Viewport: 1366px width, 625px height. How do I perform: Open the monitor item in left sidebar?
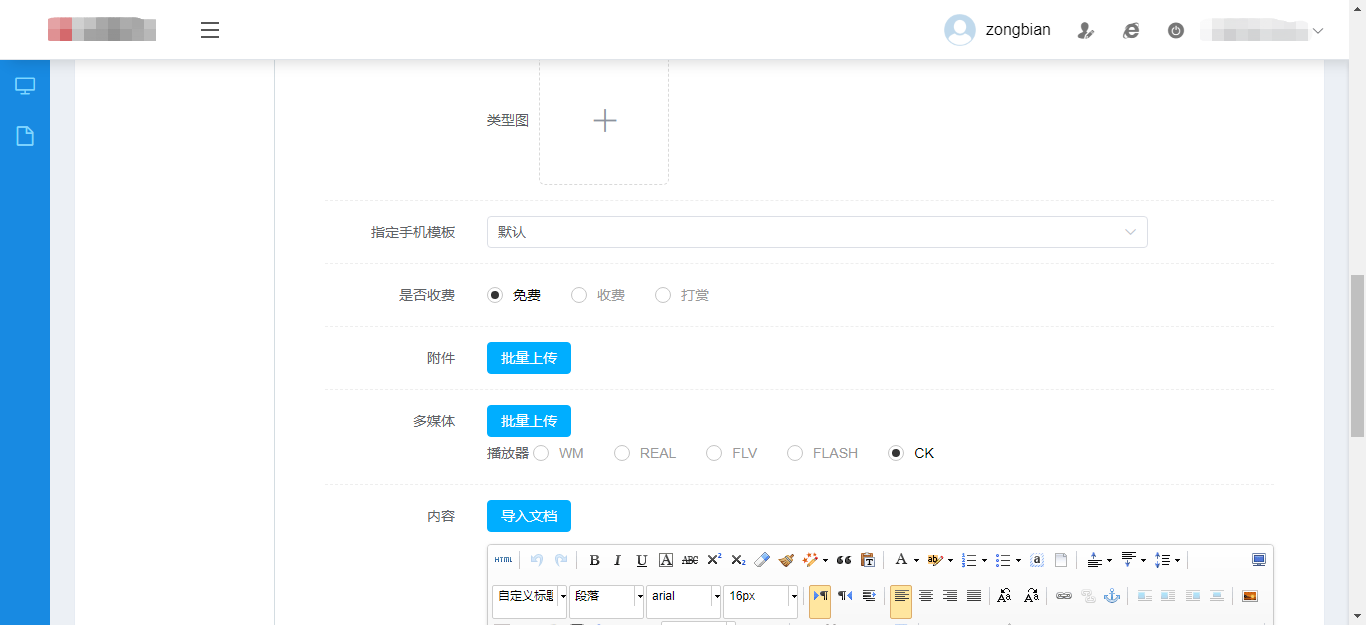click(25, 86)
